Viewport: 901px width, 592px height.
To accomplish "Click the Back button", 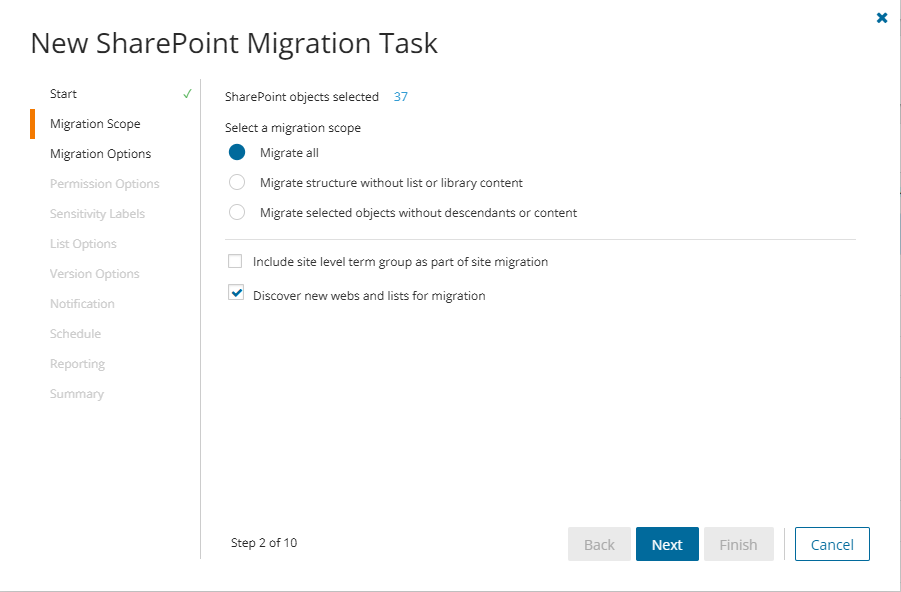I will tap(599, 545).
